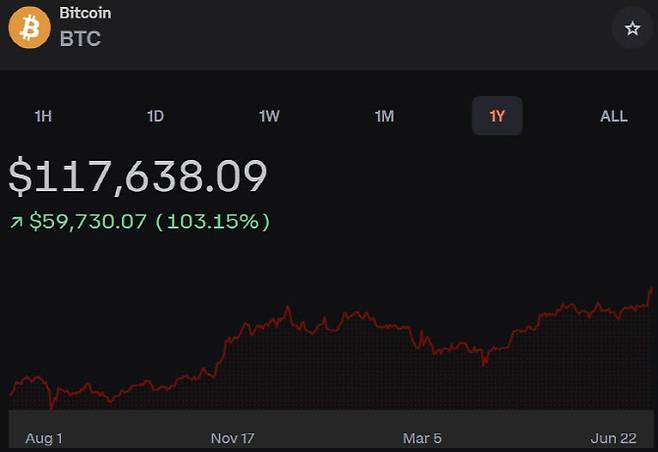Select the 1H time range
This screenshot has height=452, width=658.
pyautogui.click(x=43, y=116)
